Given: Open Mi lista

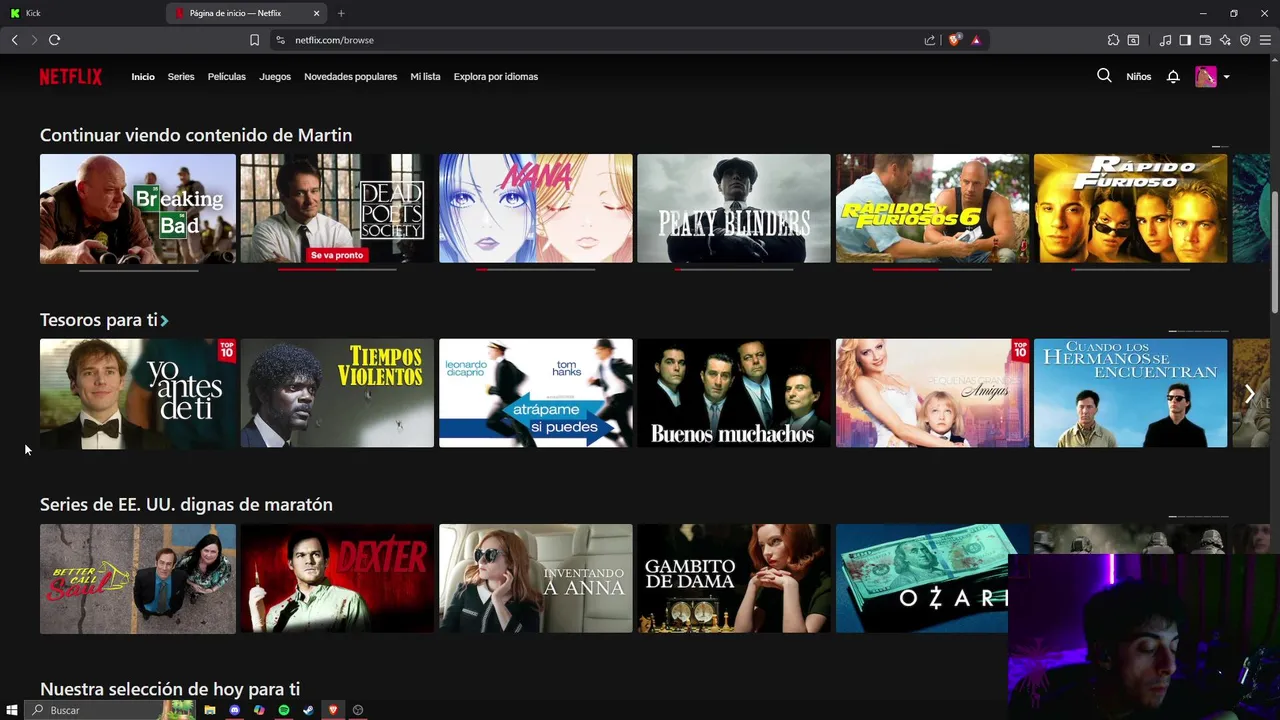Looking at the screenshot, I should pyautogui.click(x=425, y=77).
